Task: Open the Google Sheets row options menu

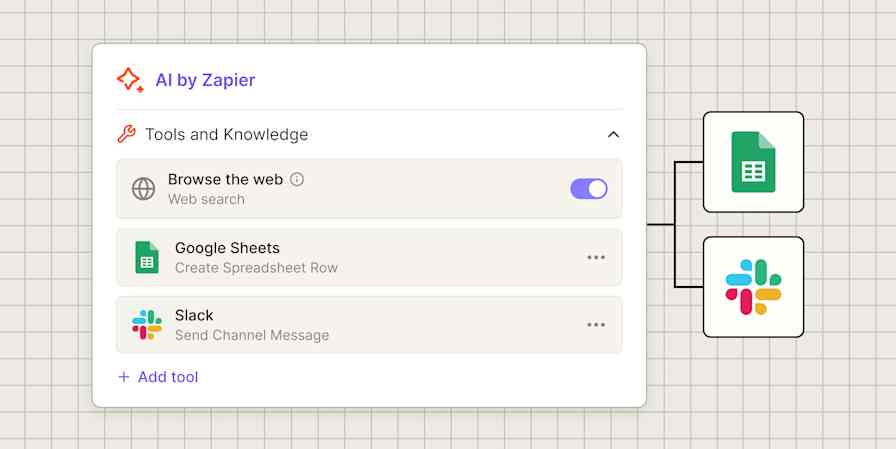Action: [x=596, y=257]
